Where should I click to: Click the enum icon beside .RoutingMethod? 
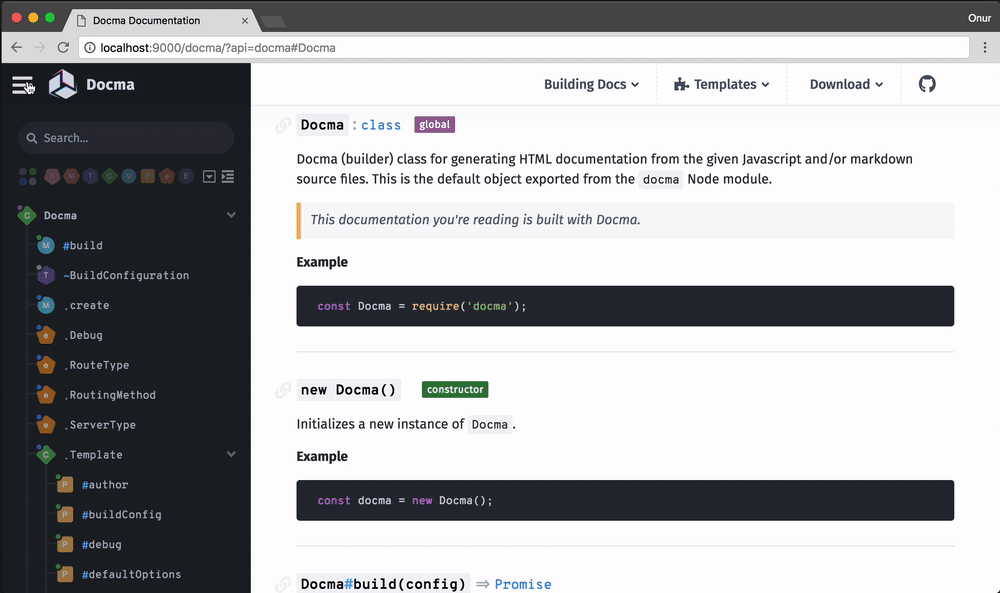click(45, 395)
